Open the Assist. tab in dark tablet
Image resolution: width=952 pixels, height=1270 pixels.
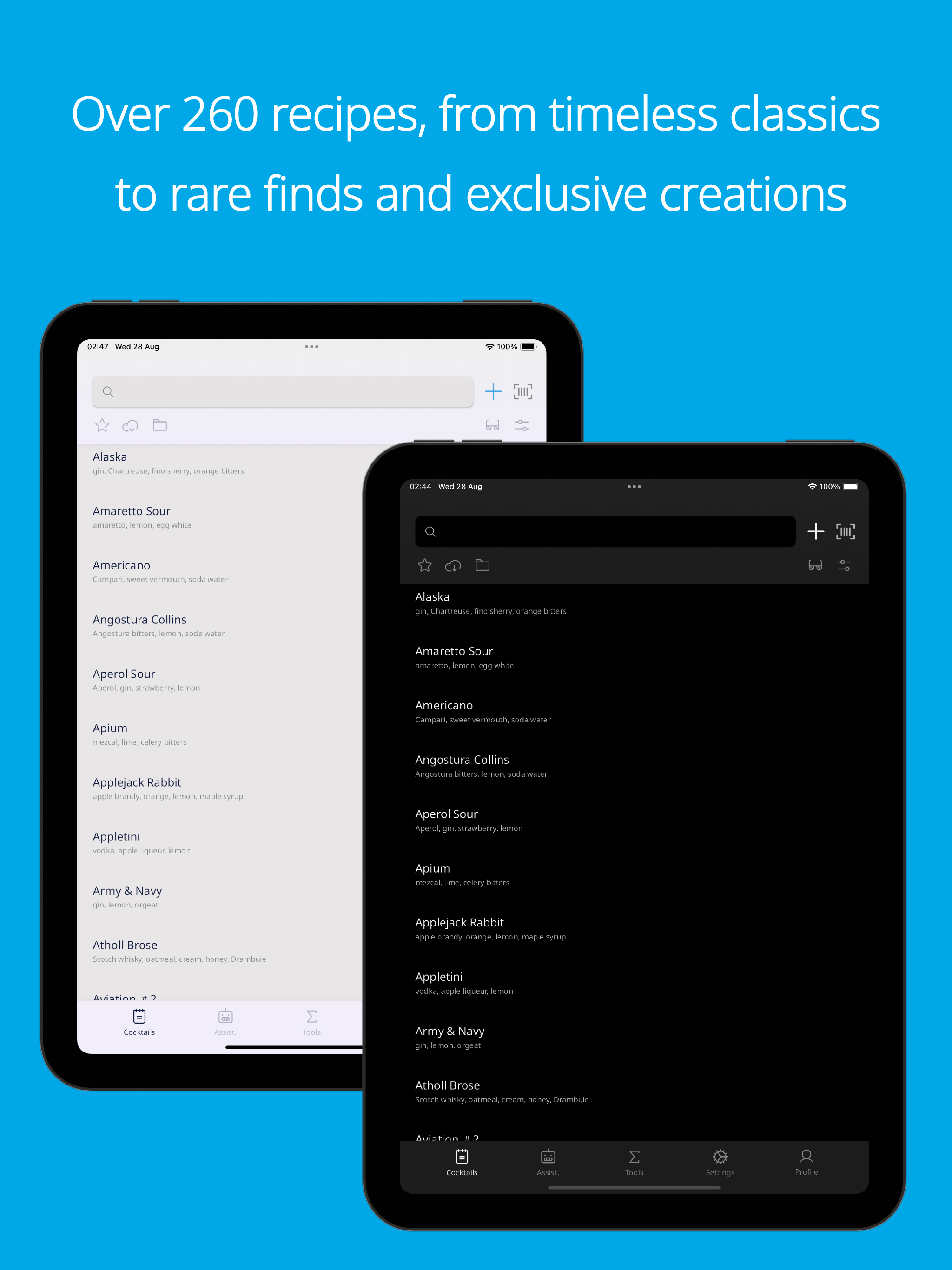pos(548,1163)
